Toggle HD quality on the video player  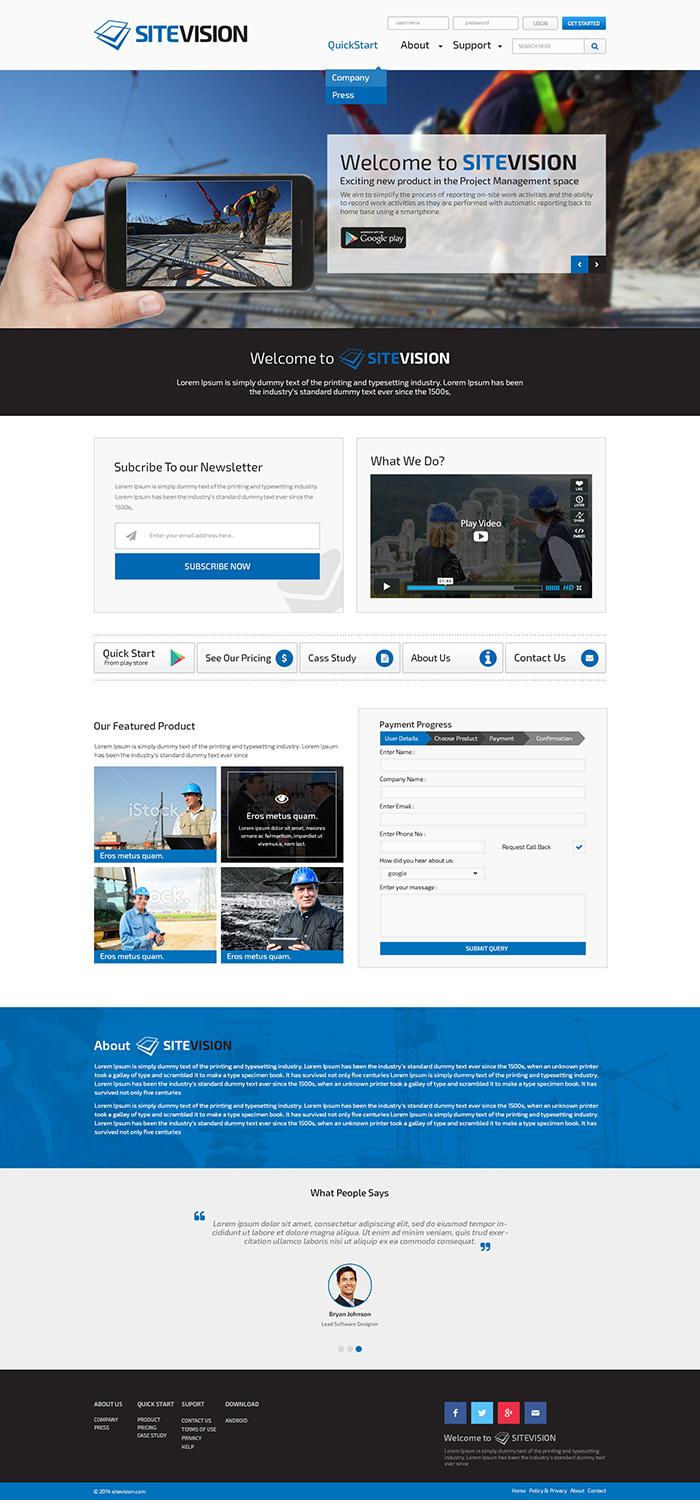coord(568,588)
